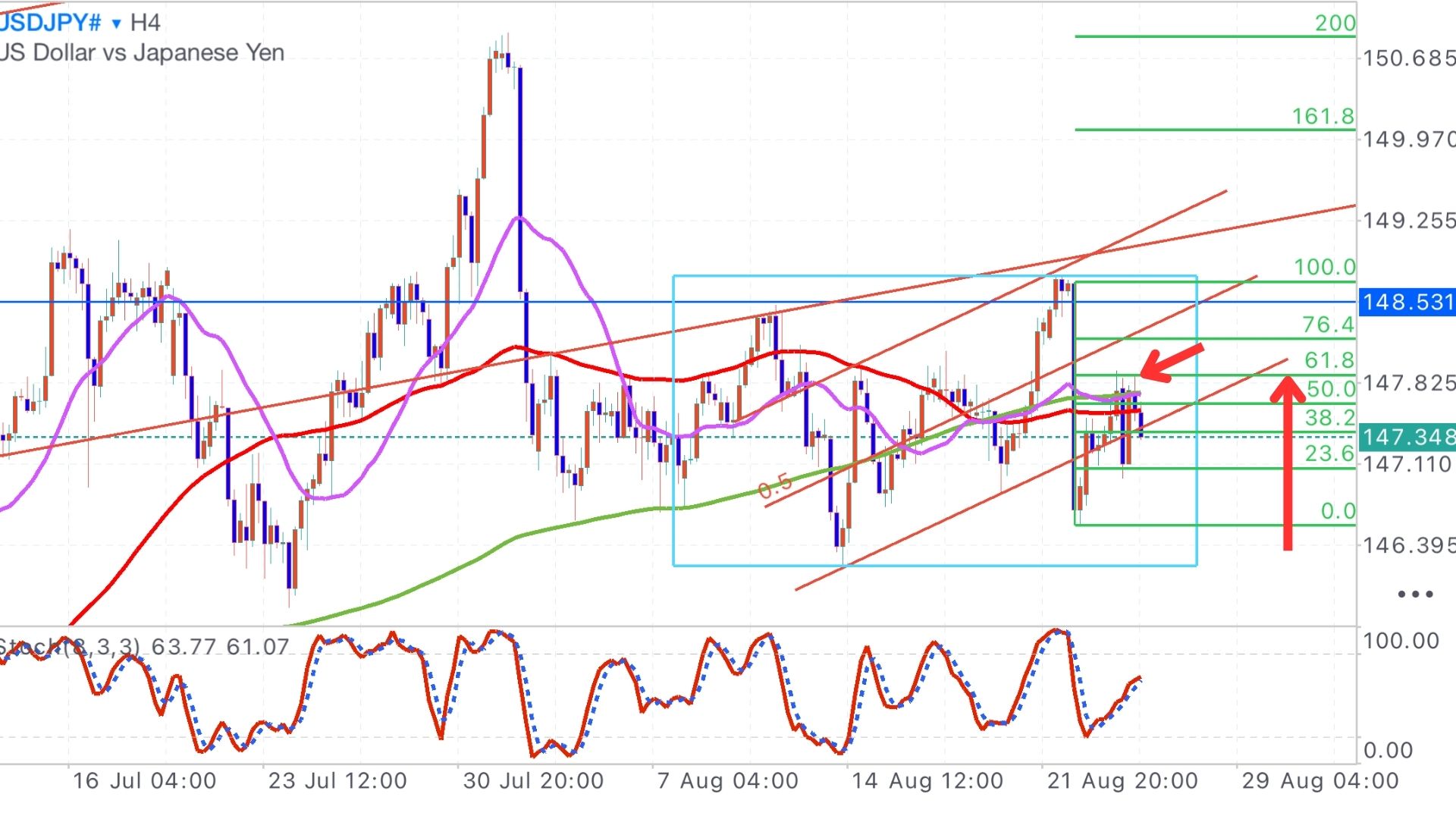Click the Fibonacci 161.8 level label
The height and width of the screenshot is (819, 1456).
tap(1323, 116)
